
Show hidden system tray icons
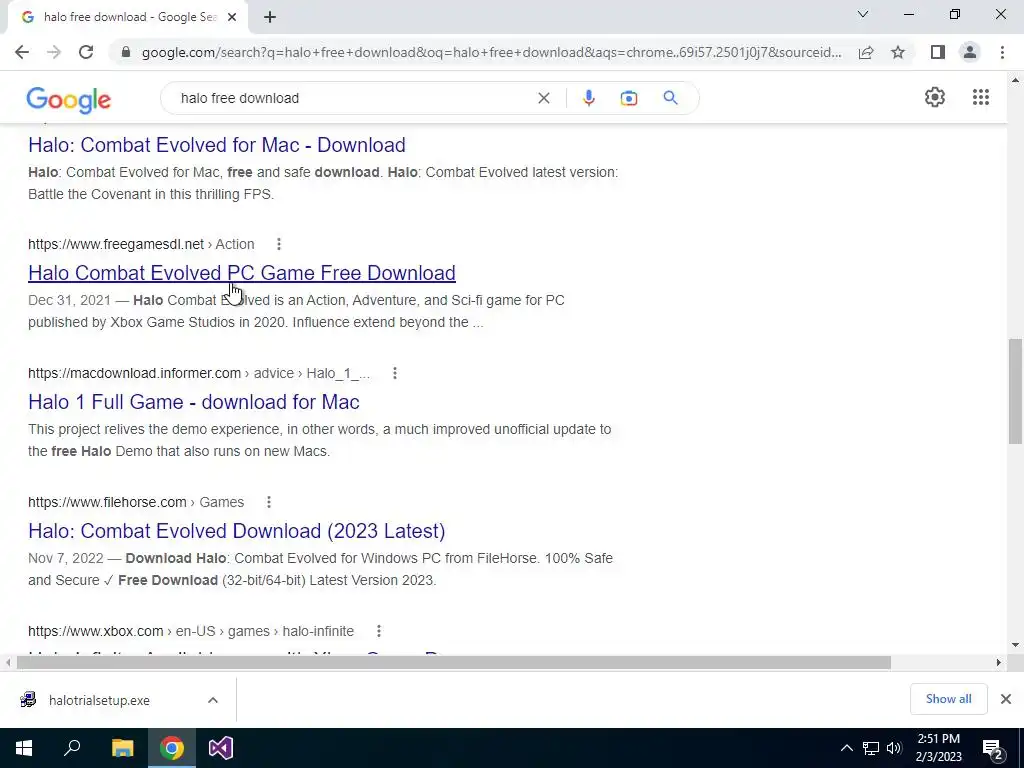click(x=846, y=748)
